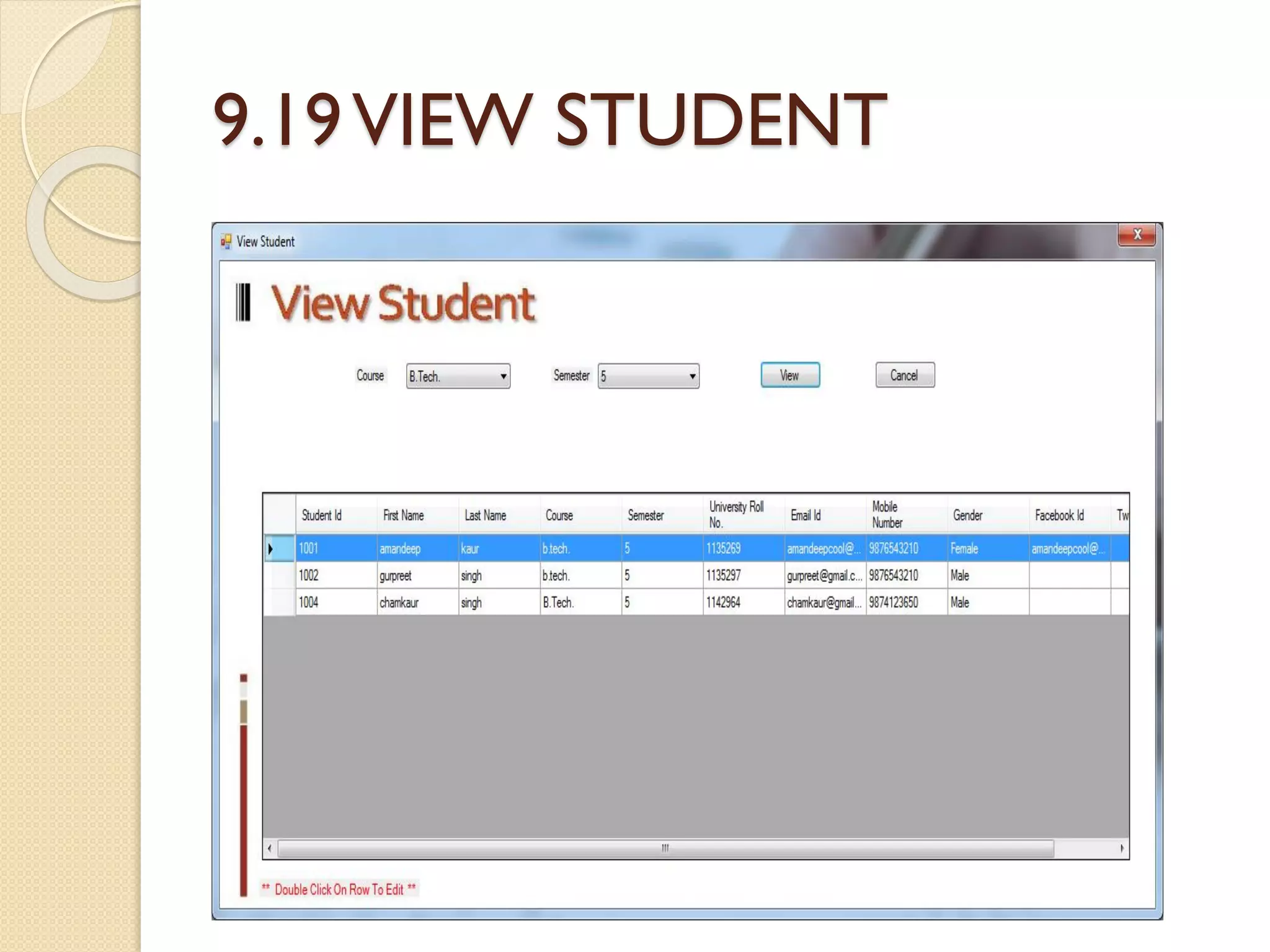Click email cell chamkaur@gmail...
1270x952 pixels.
[825, 602]
